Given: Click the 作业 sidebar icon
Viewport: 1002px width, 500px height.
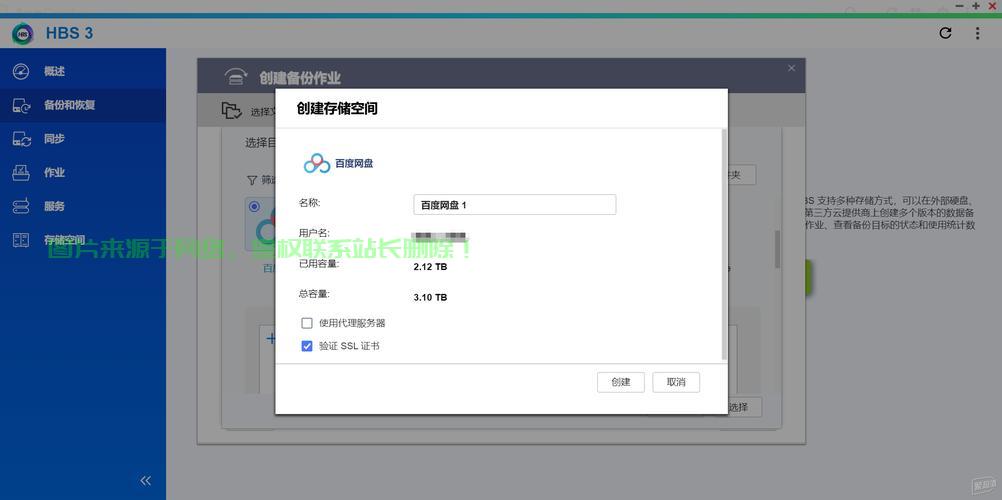Looking at the screenshot, I should (x=21, y=173).
